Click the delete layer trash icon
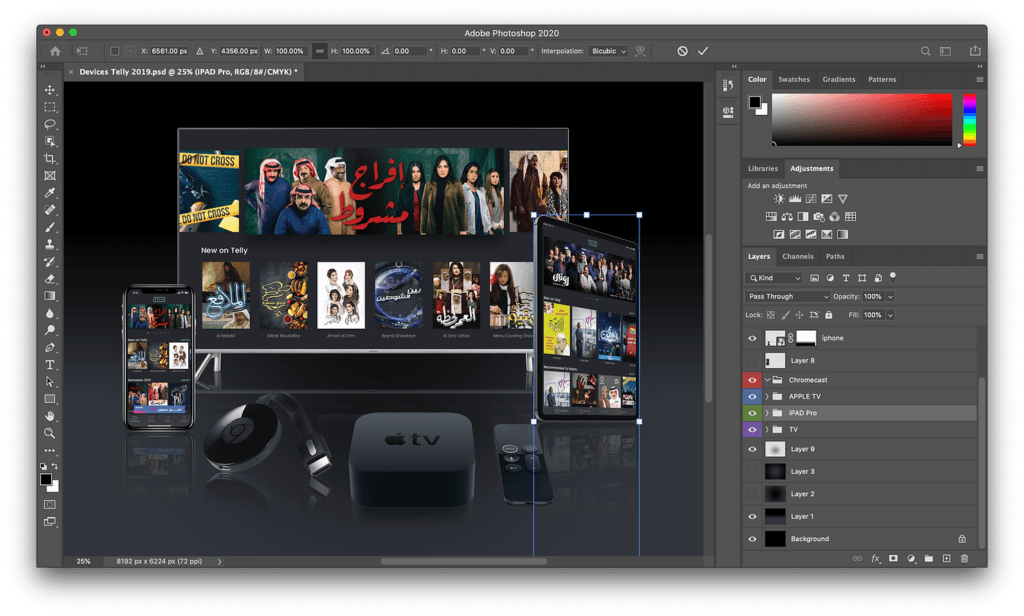Screen dimensions: 1024x616 (964, 558)
